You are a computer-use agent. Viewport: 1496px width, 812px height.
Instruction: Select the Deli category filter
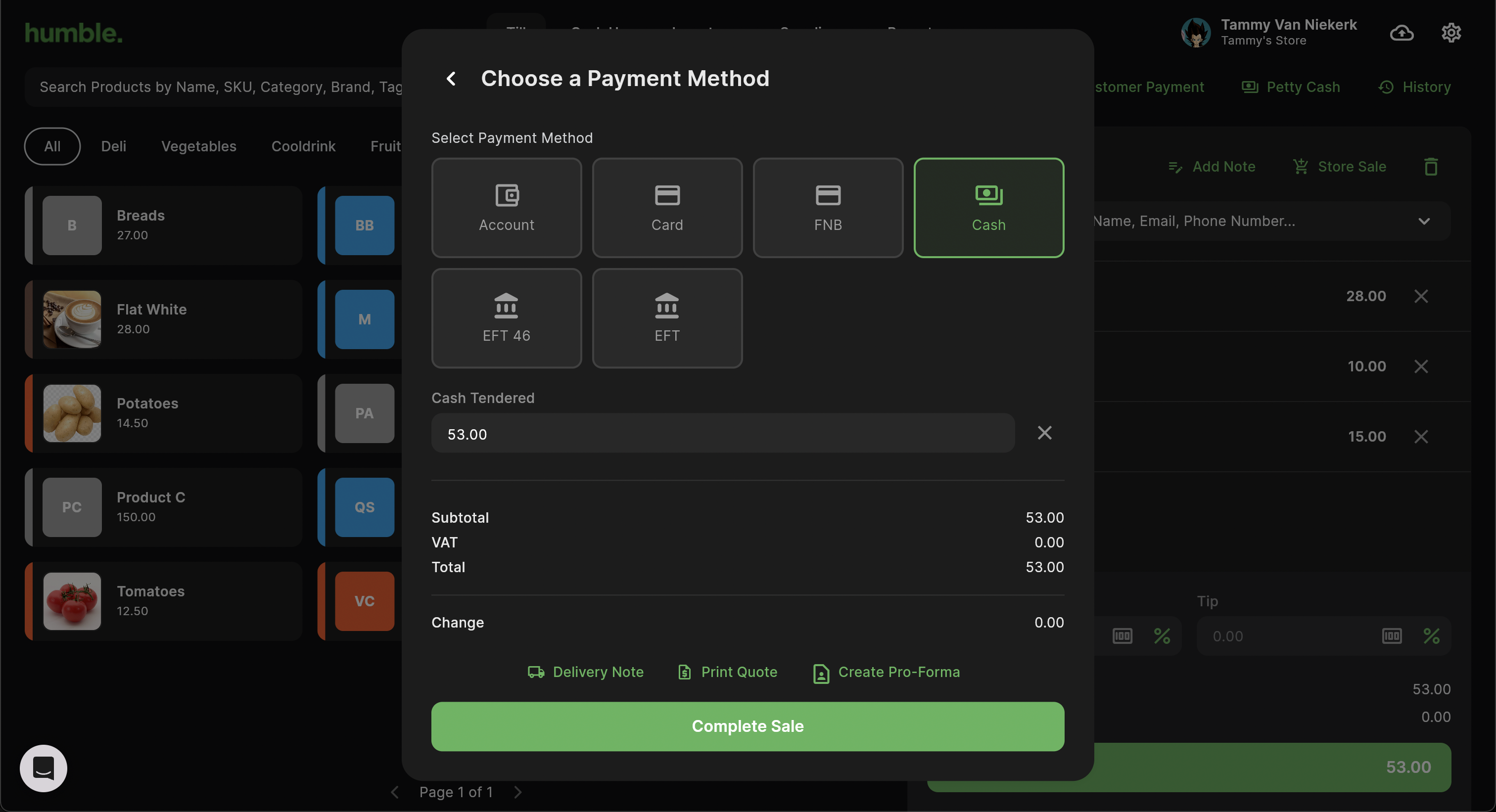click(x=113, y=146)
